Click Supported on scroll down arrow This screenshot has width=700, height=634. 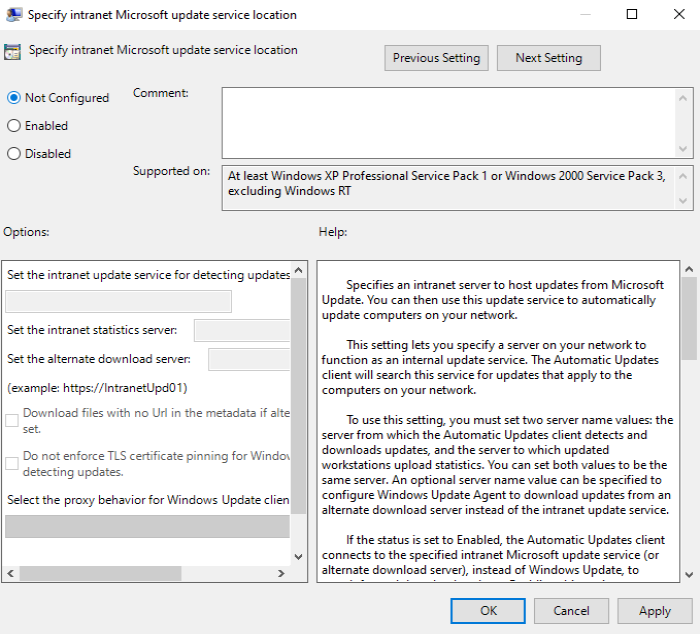pos(683,201)
